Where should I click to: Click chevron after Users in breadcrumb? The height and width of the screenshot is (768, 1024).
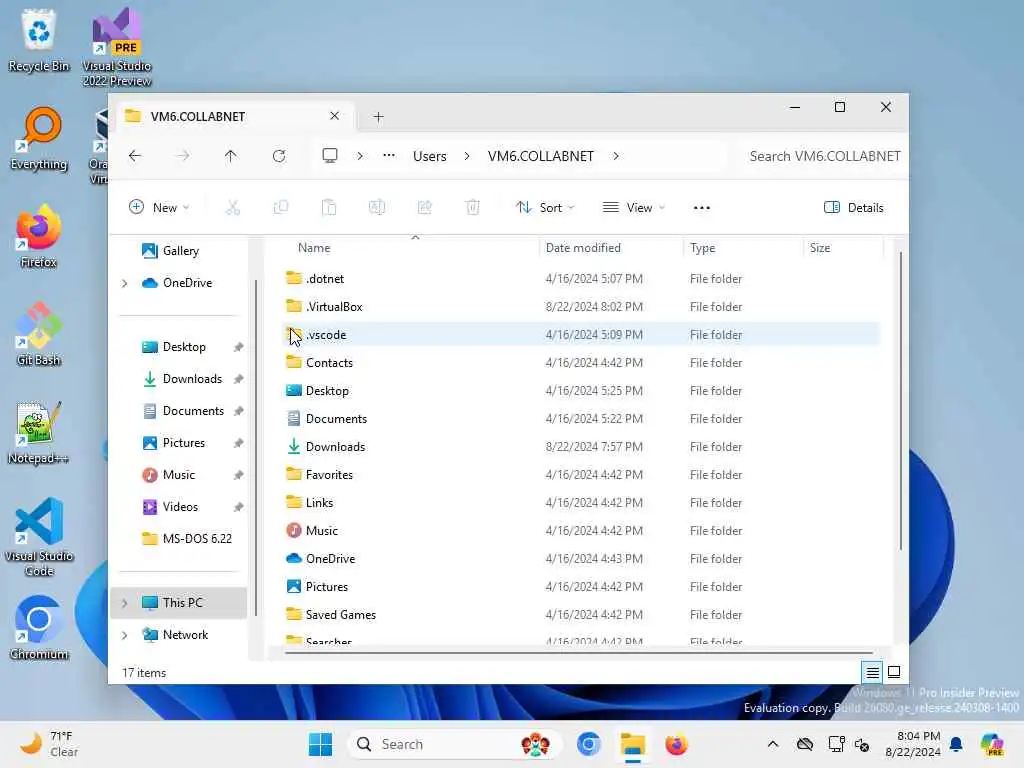point(466,156)
